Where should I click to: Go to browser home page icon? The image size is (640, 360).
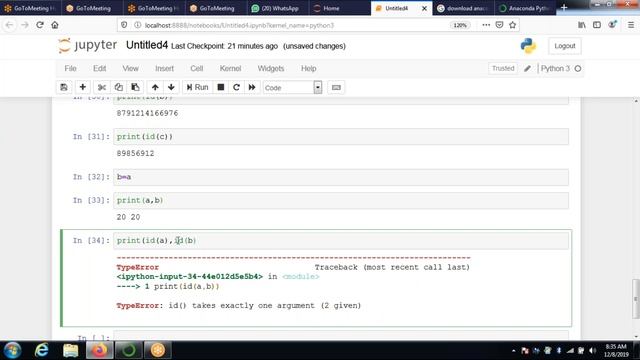tap(55, 25)
